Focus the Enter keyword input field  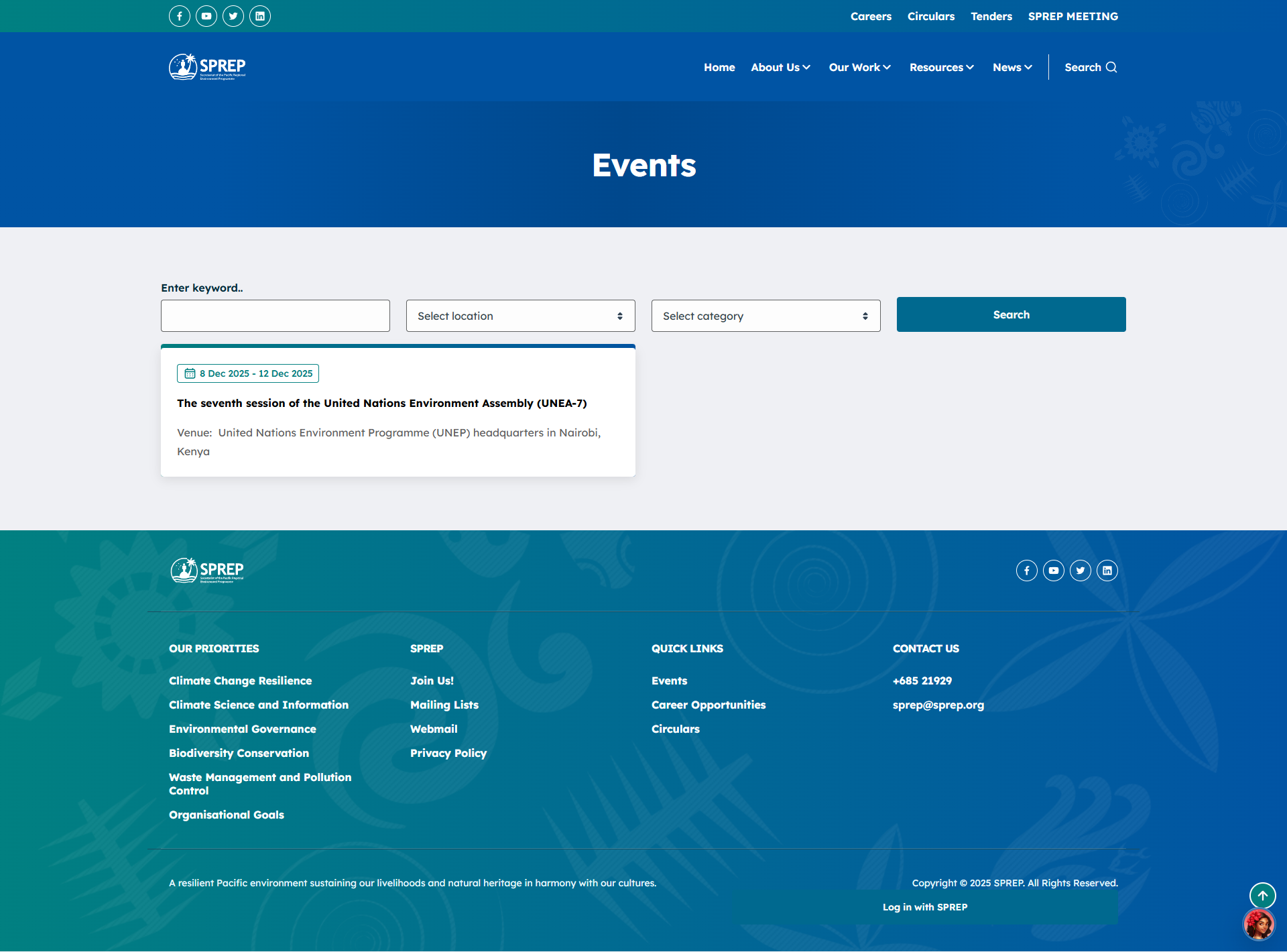[x=275, y=316]
